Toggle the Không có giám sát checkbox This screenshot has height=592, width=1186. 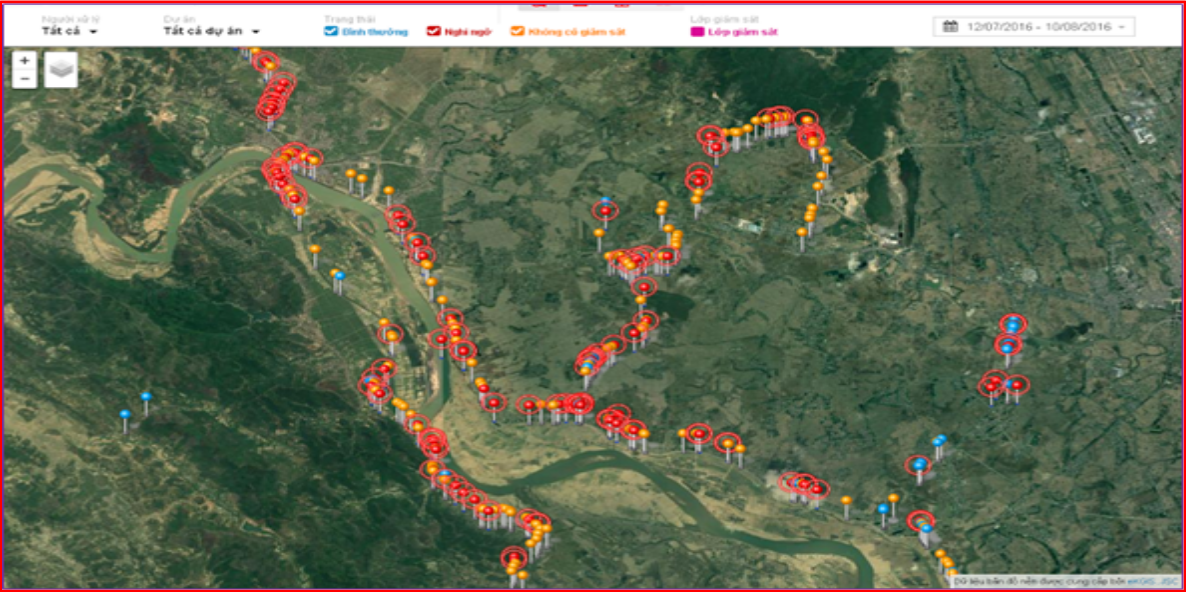pyautogui.click(x=517, y=31)
